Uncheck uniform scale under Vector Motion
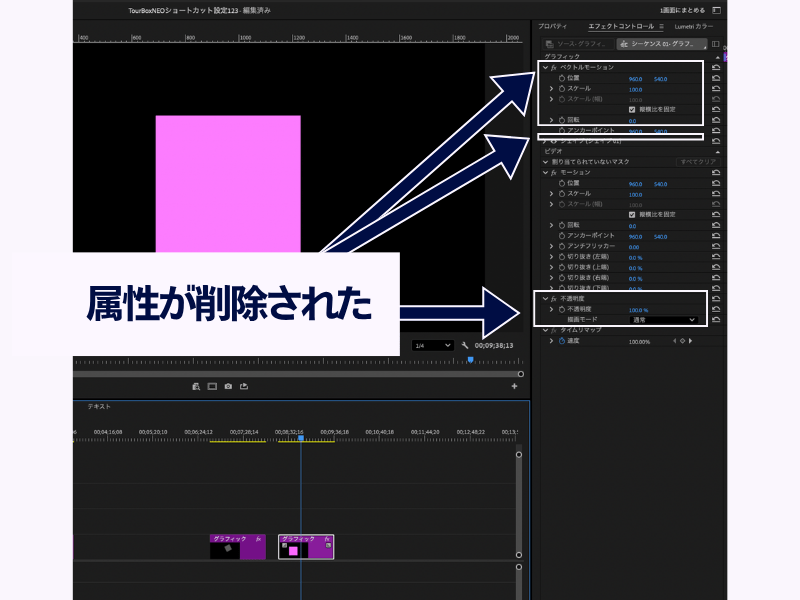800x600 pixels. (632, 109)
